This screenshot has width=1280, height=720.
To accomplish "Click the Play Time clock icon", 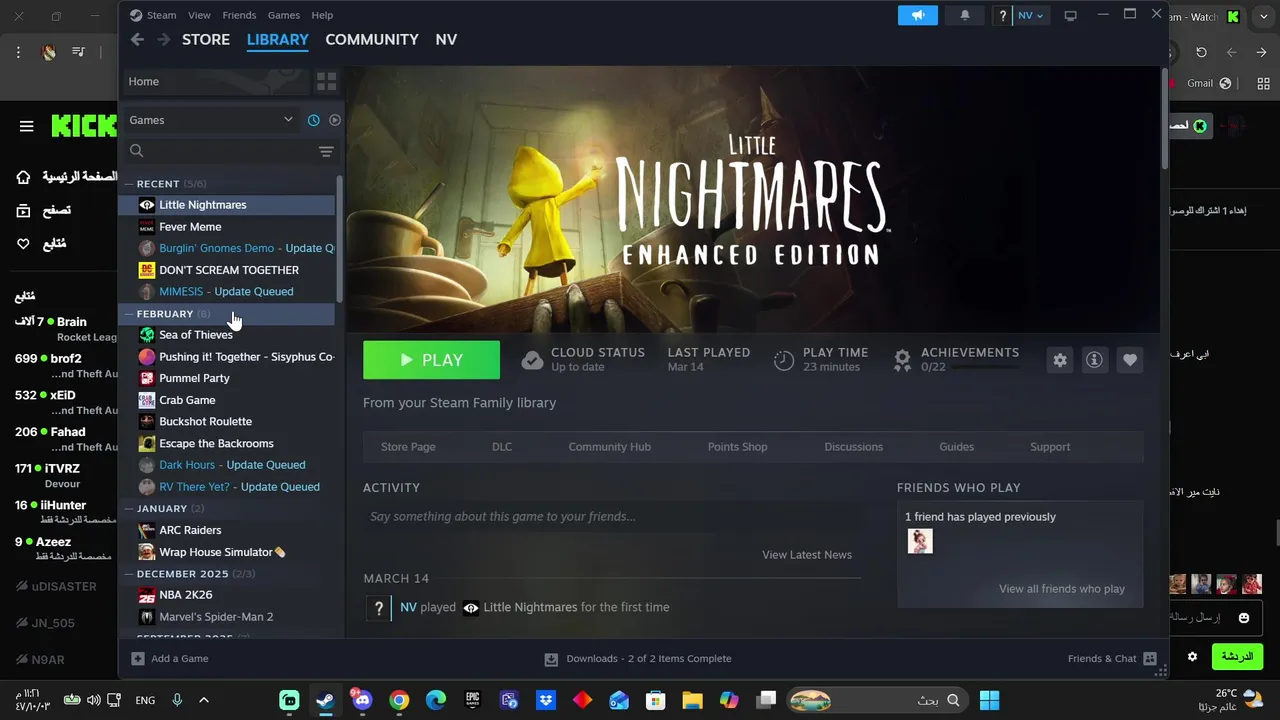I will [784, 360].
